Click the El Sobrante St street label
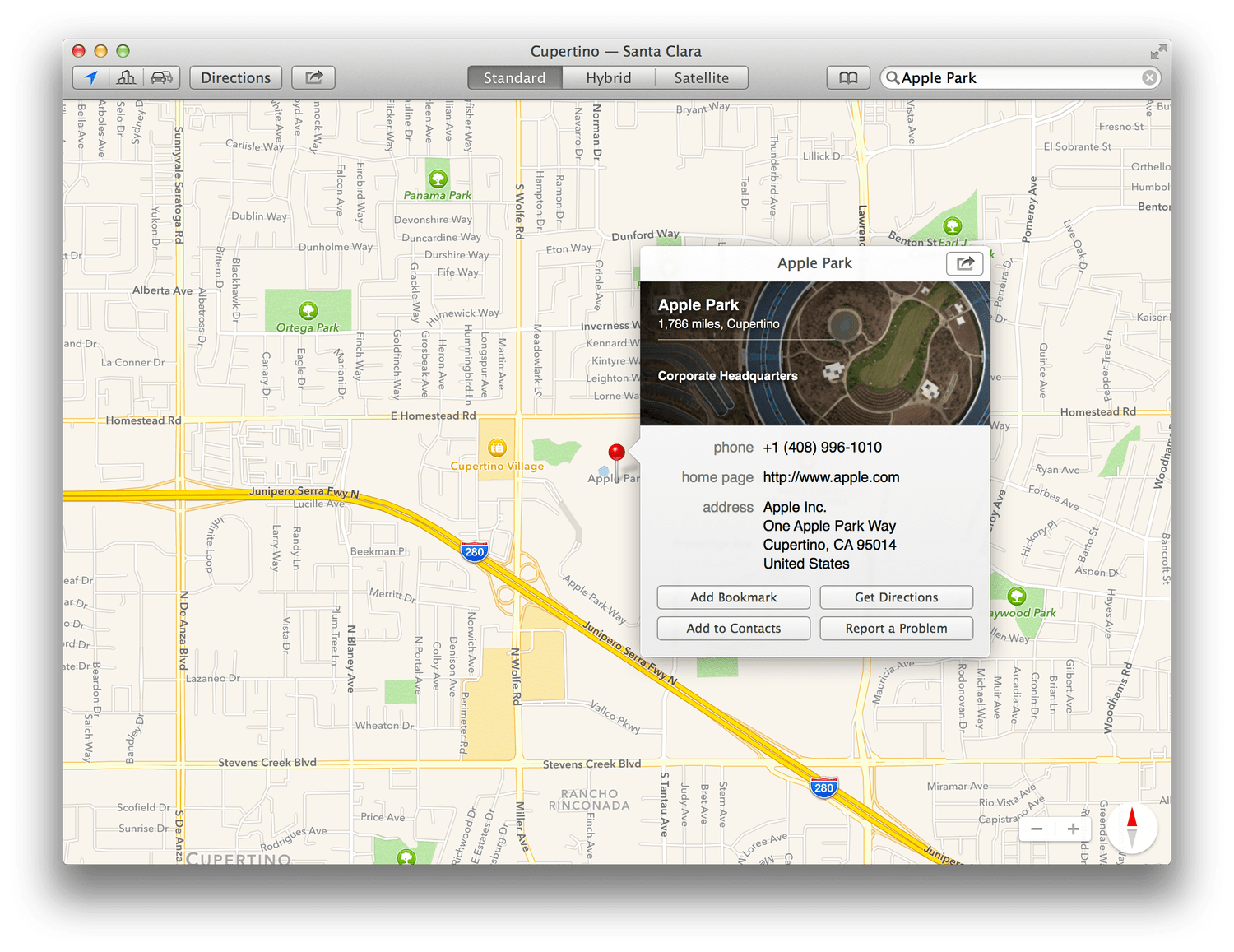The height and width of the screenshot is (952, 1234). [x=1077, y=146]
